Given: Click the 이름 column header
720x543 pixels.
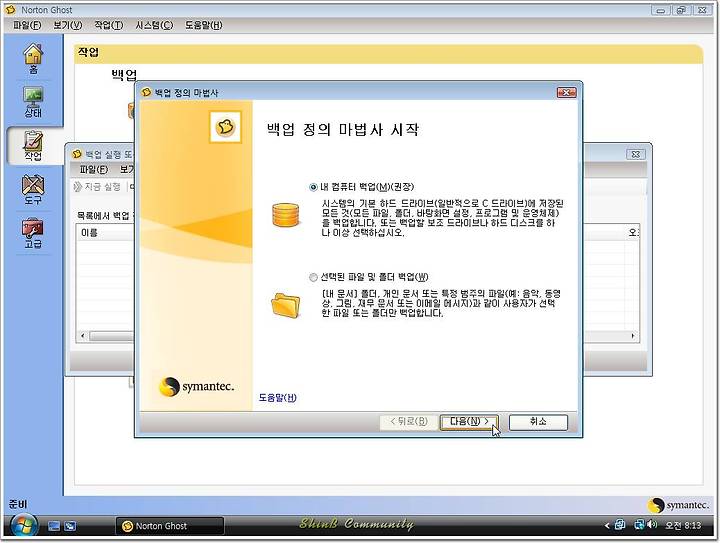Looking at the screenshot, I should pyautogui.click(x=89, y=233).
